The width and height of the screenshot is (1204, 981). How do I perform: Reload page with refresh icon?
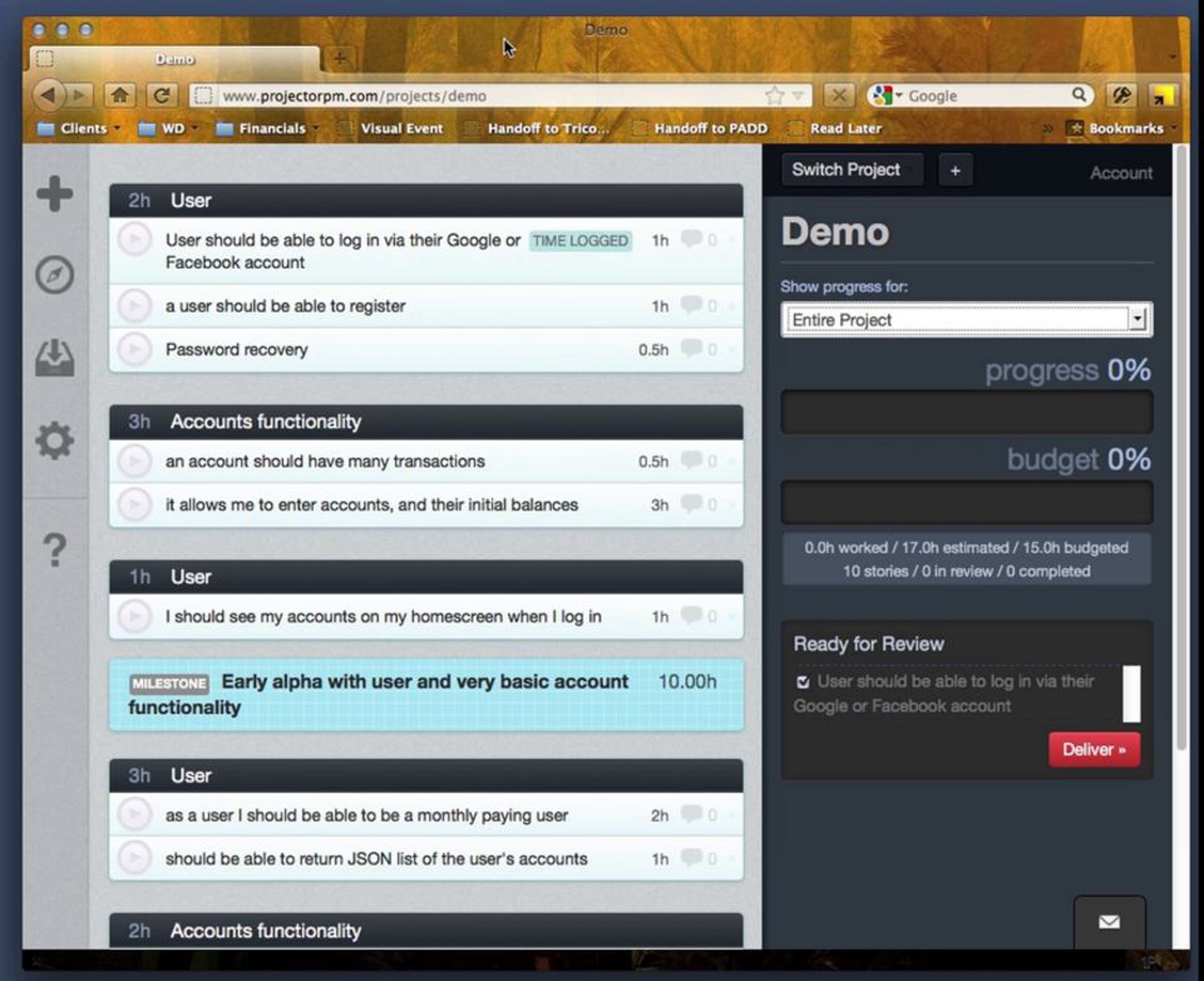tap(162, 95)
